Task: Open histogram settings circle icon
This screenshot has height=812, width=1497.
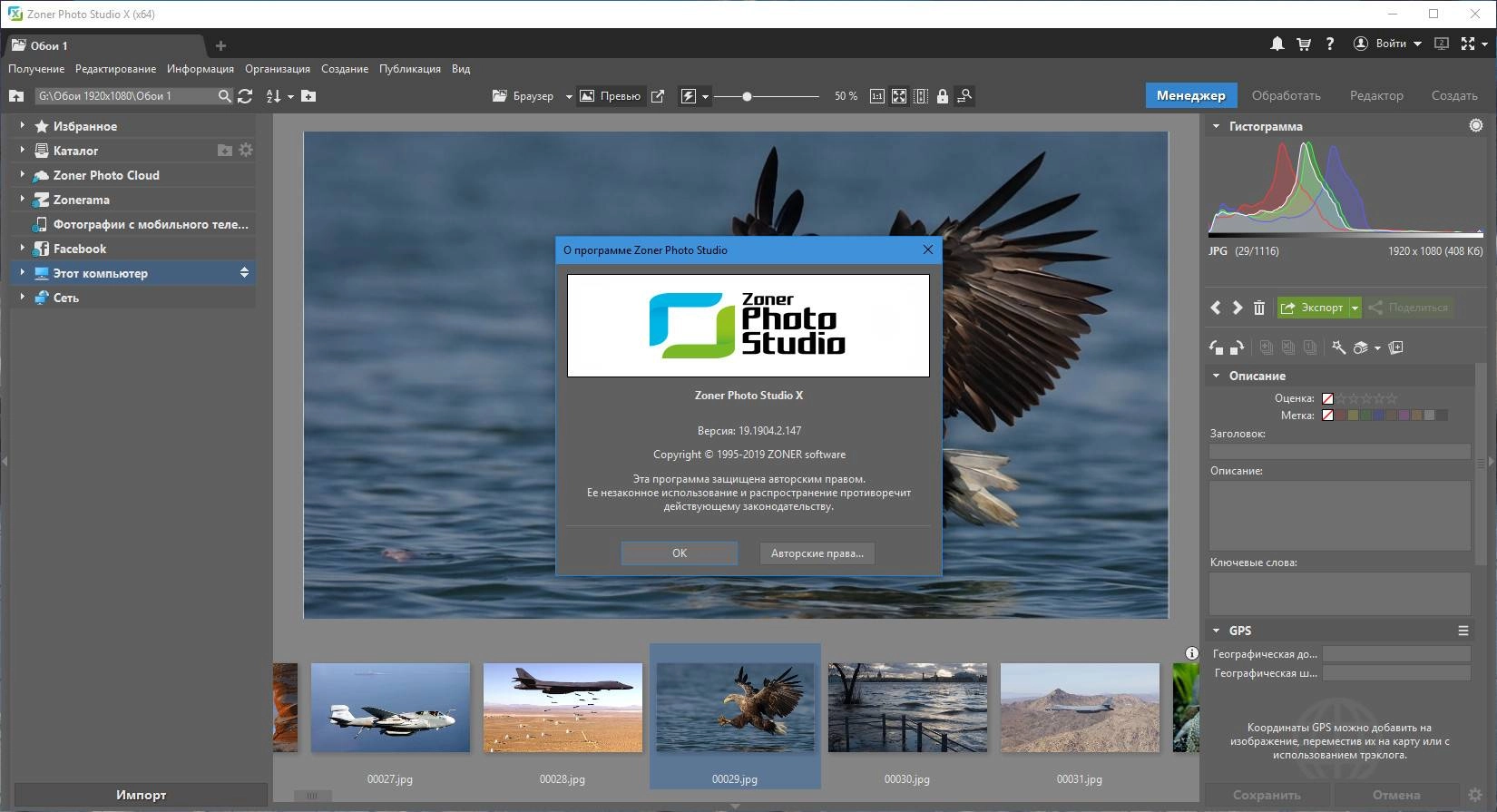Action: click(1476, 126)
